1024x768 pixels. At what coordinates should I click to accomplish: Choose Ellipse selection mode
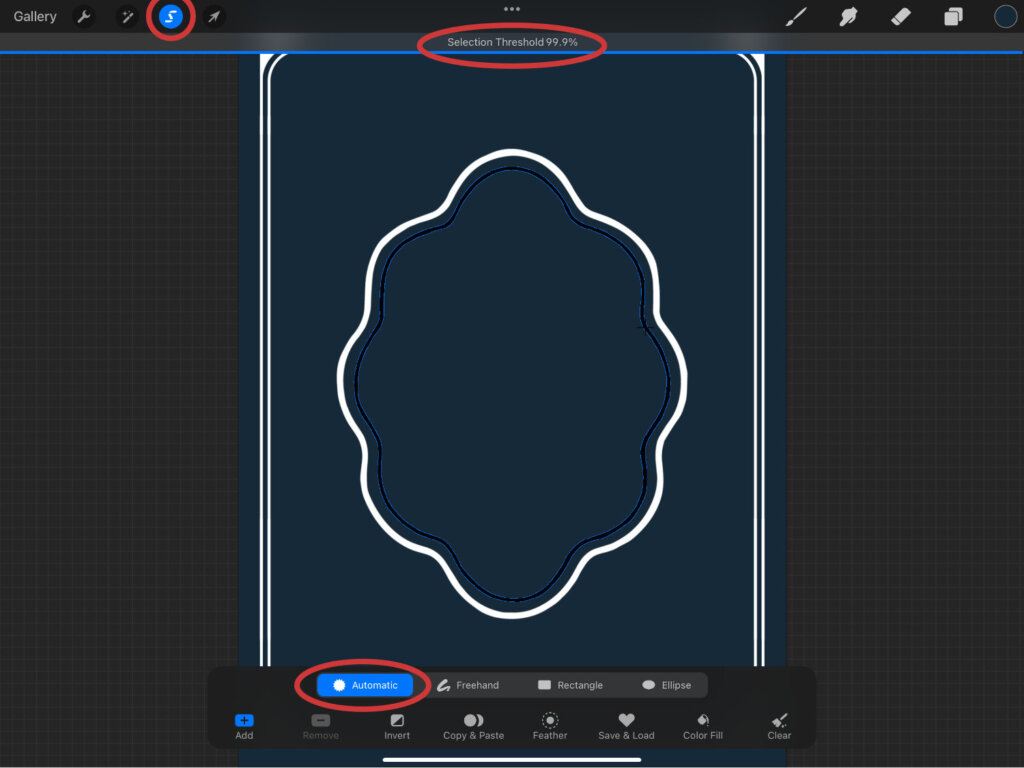point(666,685)
